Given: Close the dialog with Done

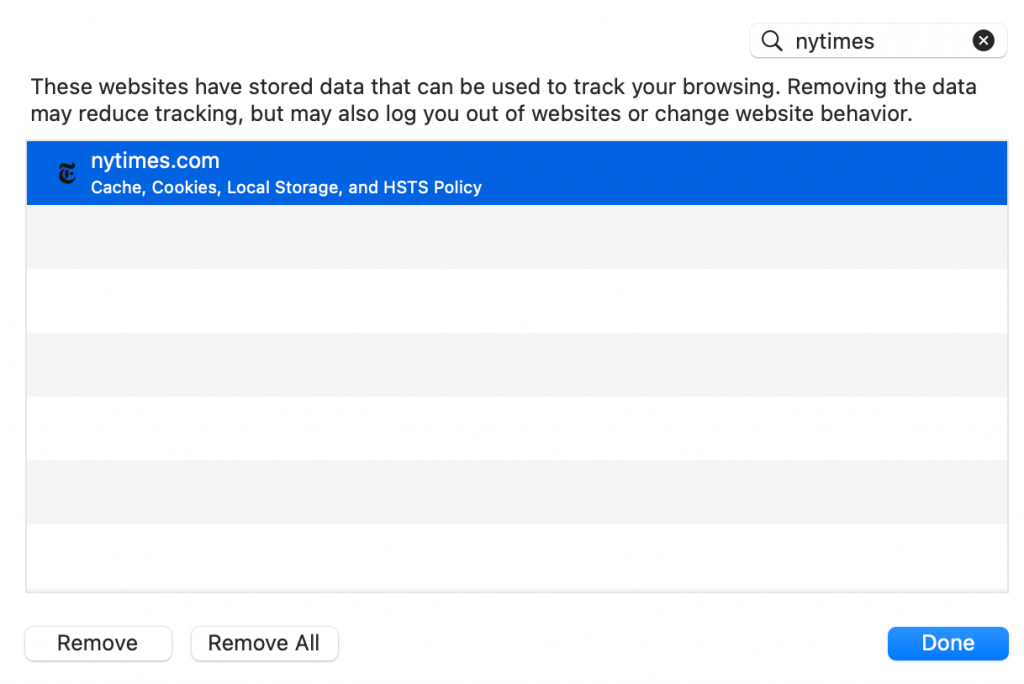Looking at the screenshot, I should (948, 643).
